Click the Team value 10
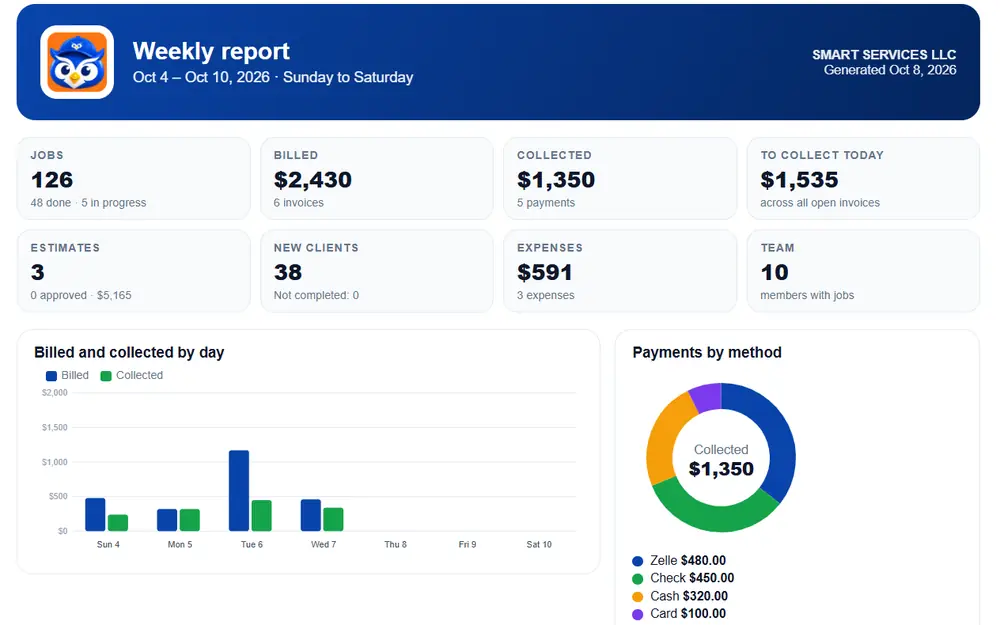This screenshot has width=1000, height=625. pos(774,272)
